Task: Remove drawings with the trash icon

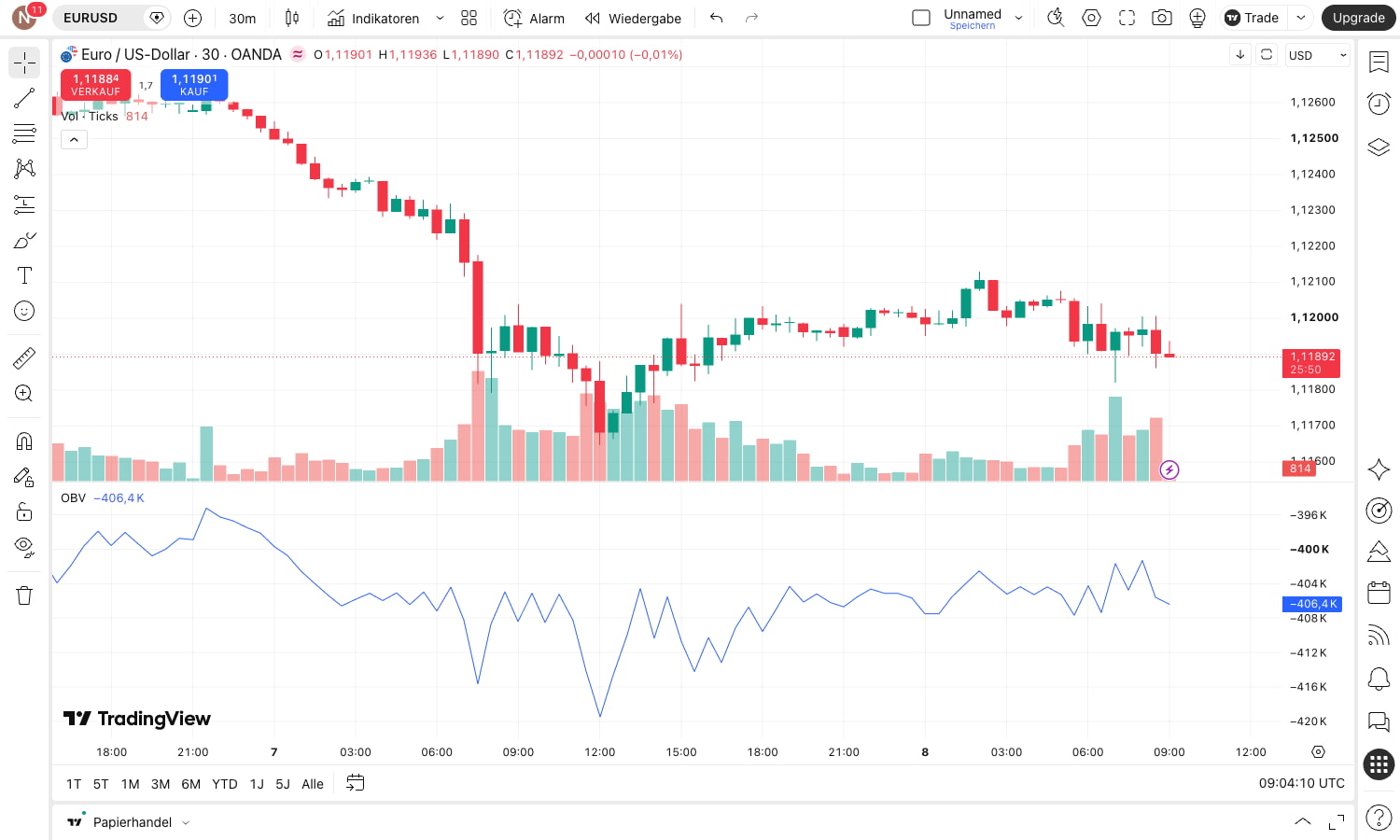Action: click(24, 595)
